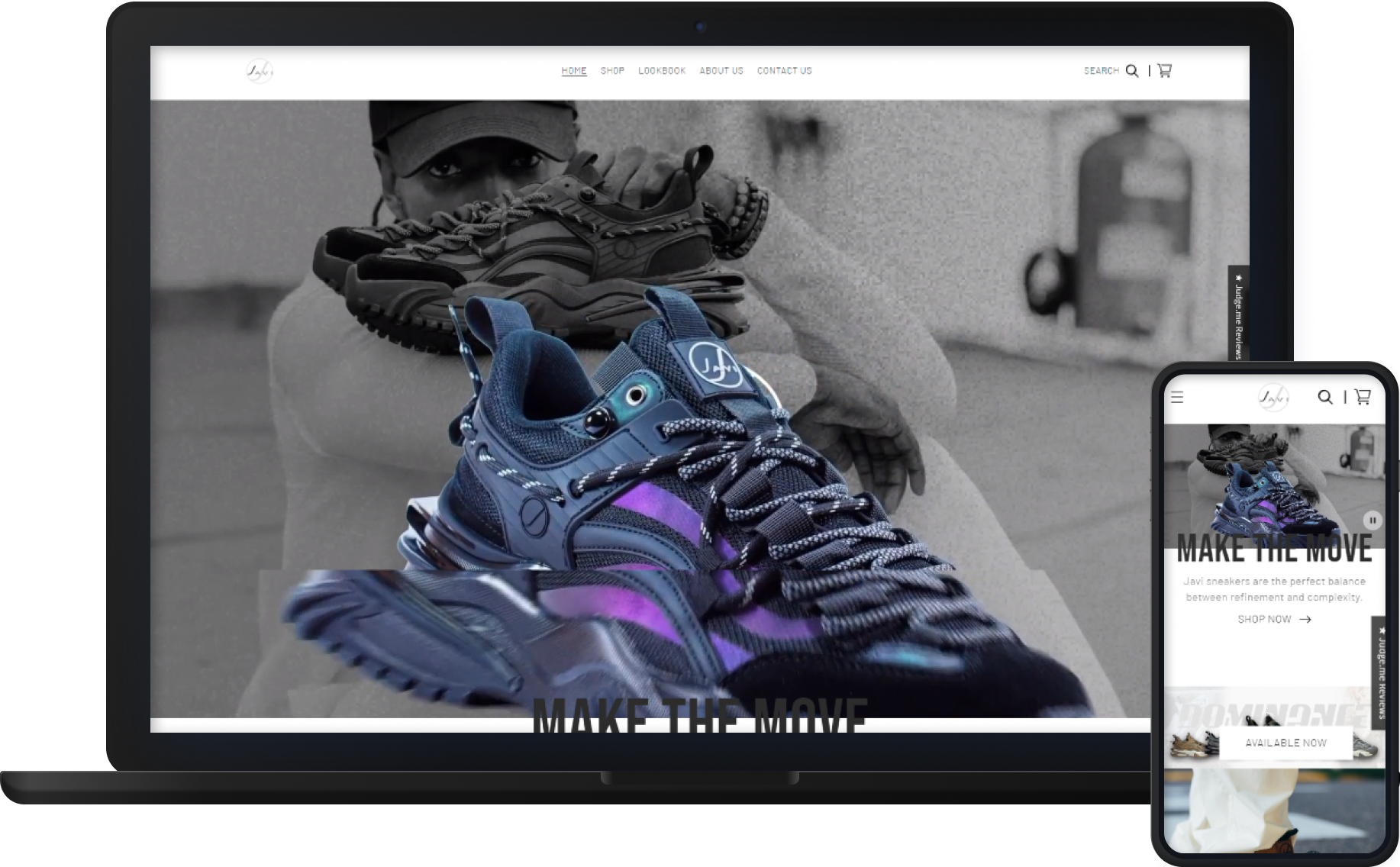Pause the hero slideshow on phone
1400x867 pixels.
1372,521
